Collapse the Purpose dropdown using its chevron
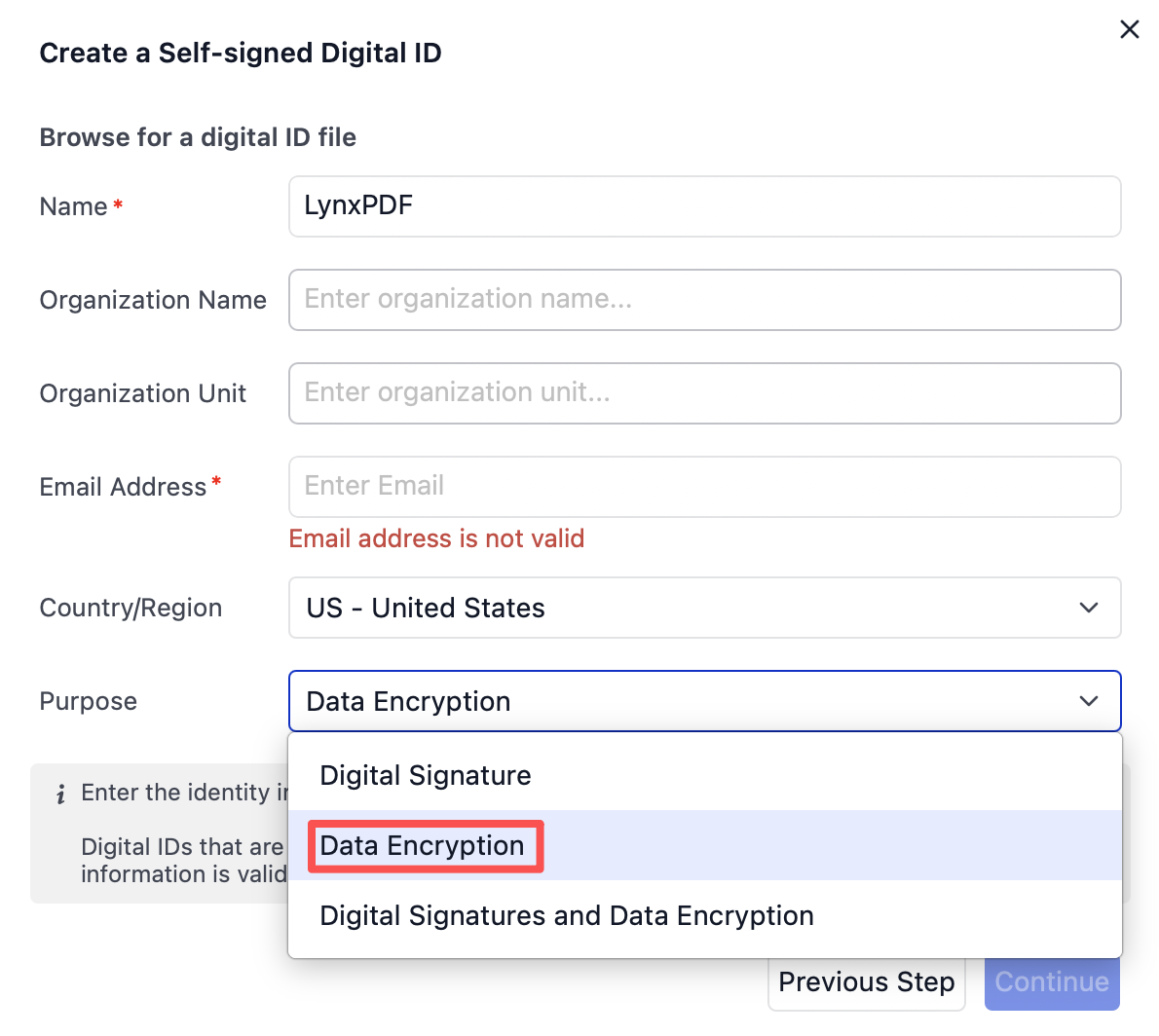 [x=1089, y=701]
